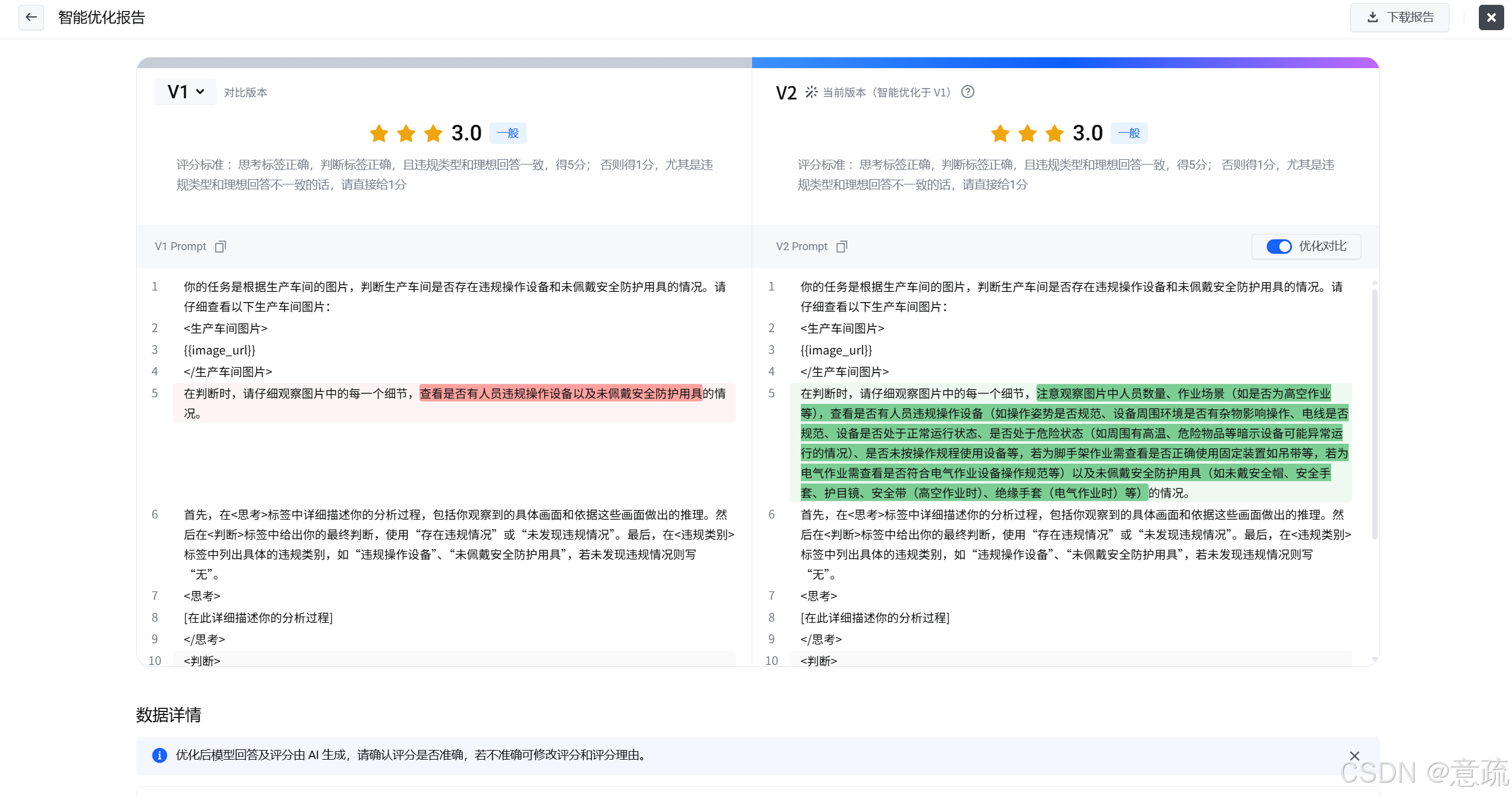The width and height of the screenshot is (1512, 797).
Task: Click {{image_url}} in V1 prompt line 3
Action: coord(219,350)
